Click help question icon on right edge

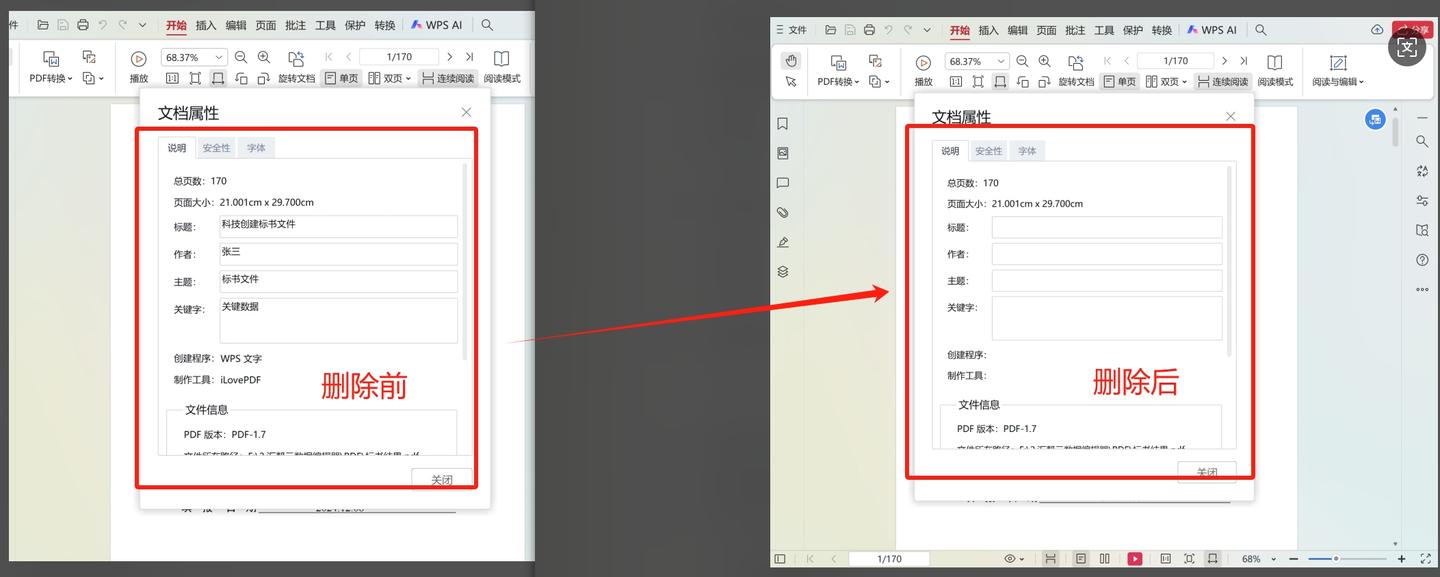(1422, 260)
